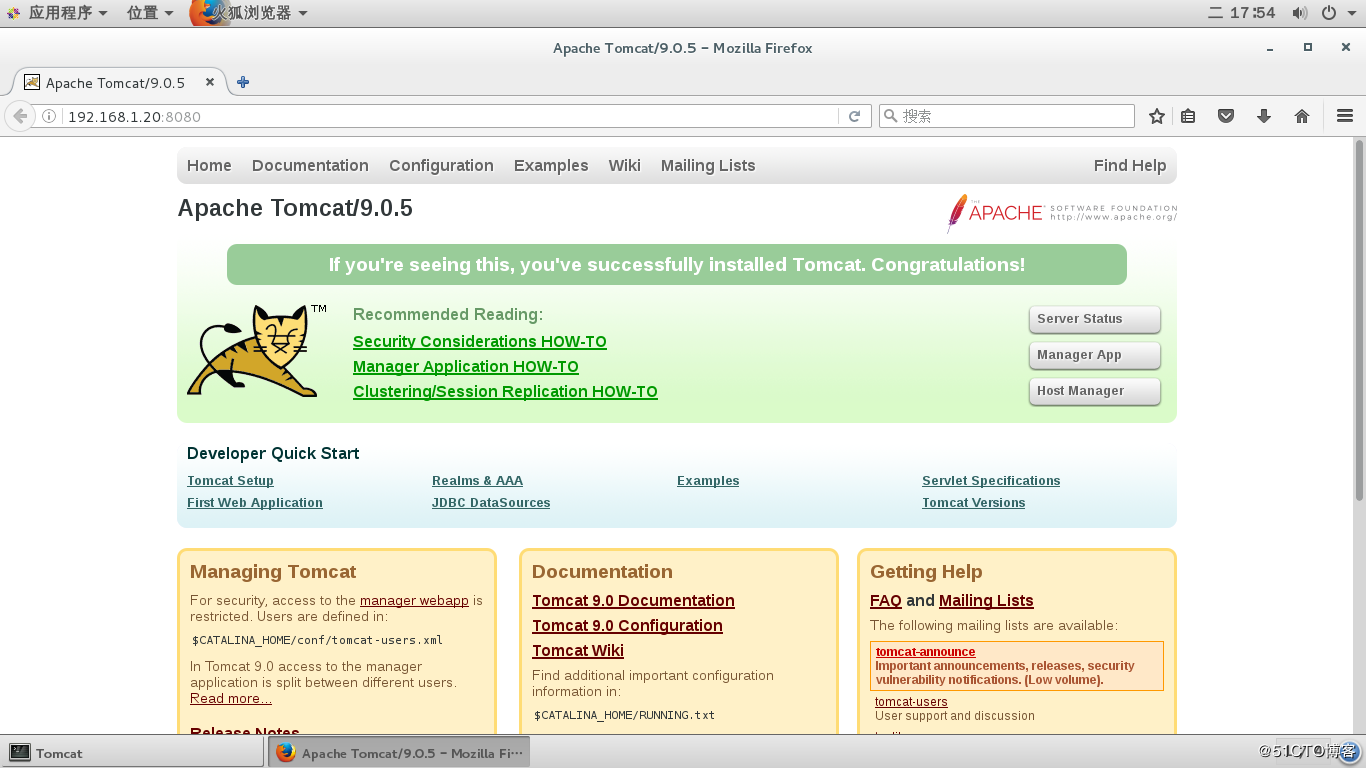1366x768 pixels.
Task: Open the Wiki navigation item
Action: tap(624, 166)
